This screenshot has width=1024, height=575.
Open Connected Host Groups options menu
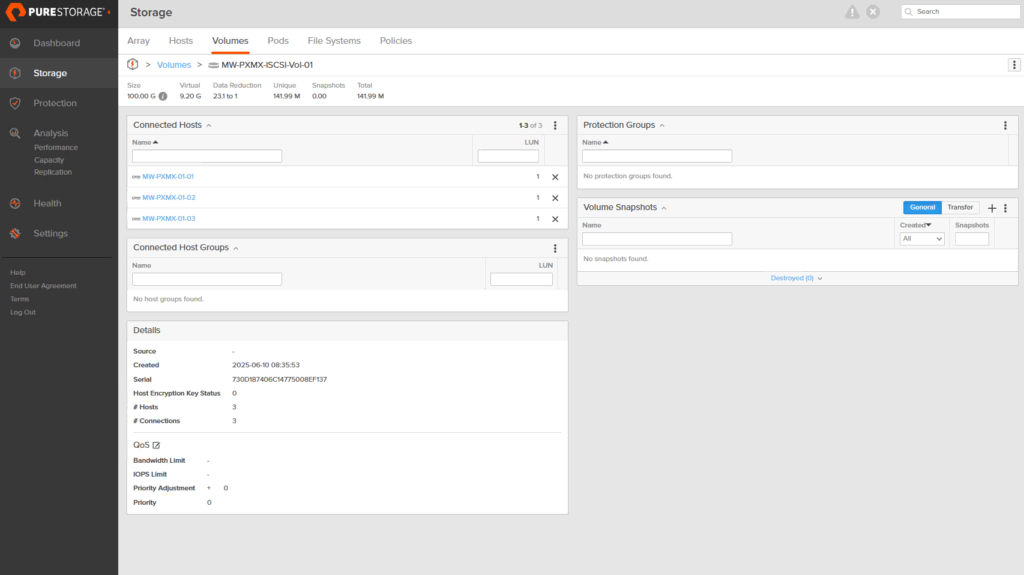click(x=555, y=248)
